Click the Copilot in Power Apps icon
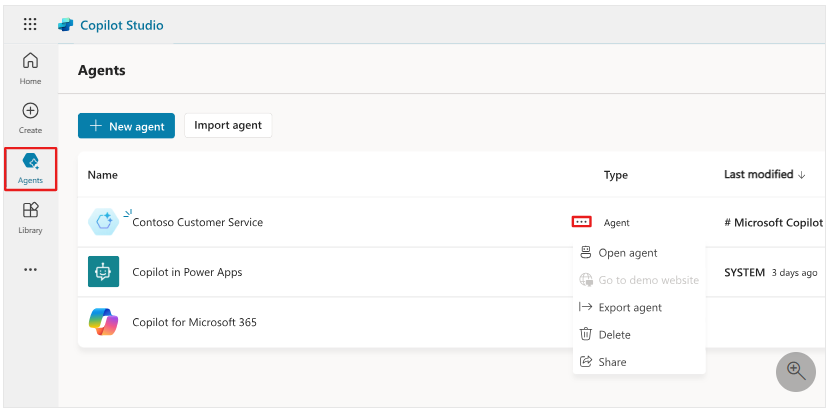The width and height of the screenshot is (827, 409). pos(103,272)
